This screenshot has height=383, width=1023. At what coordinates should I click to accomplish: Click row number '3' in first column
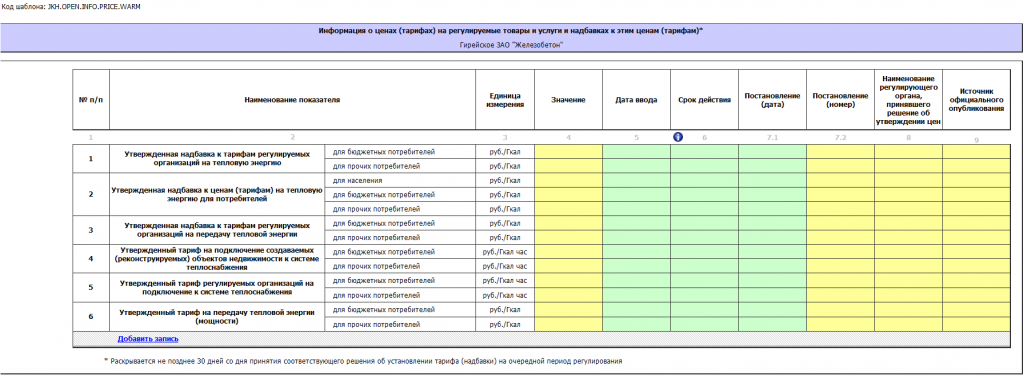click(91, 230)
